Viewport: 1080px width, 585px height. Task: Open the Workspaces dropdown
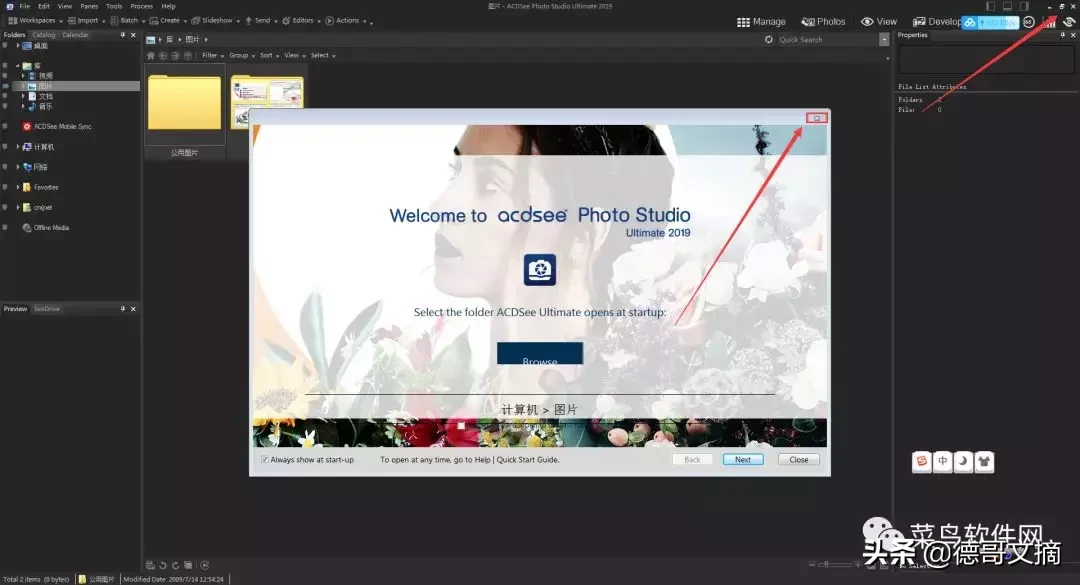click(36, 21)
